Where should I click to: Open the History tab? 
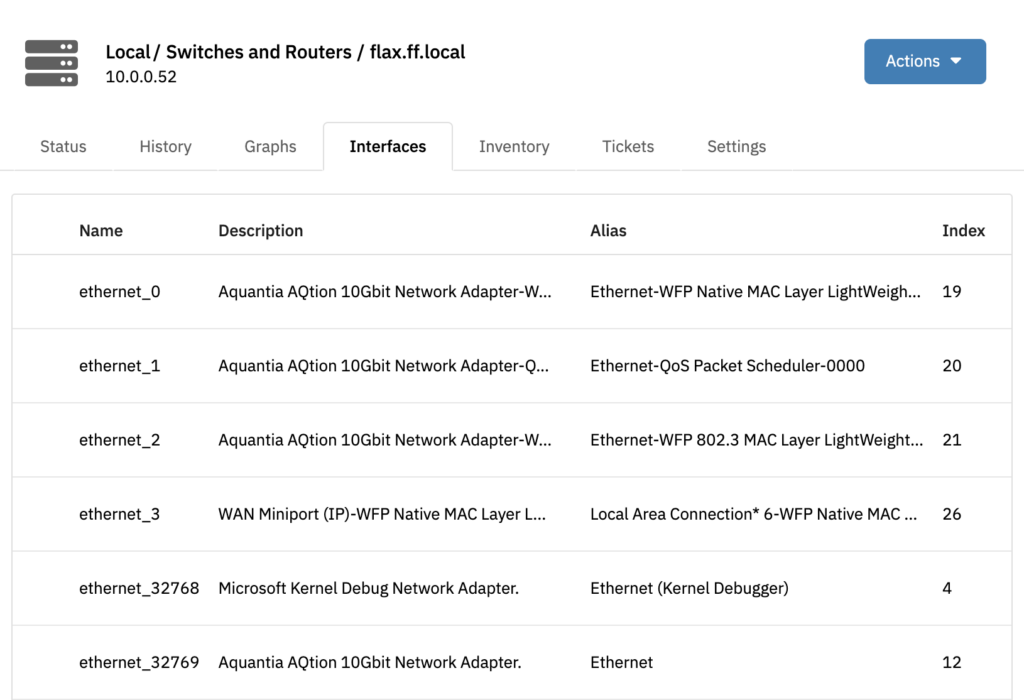click(x=165, y=146)
